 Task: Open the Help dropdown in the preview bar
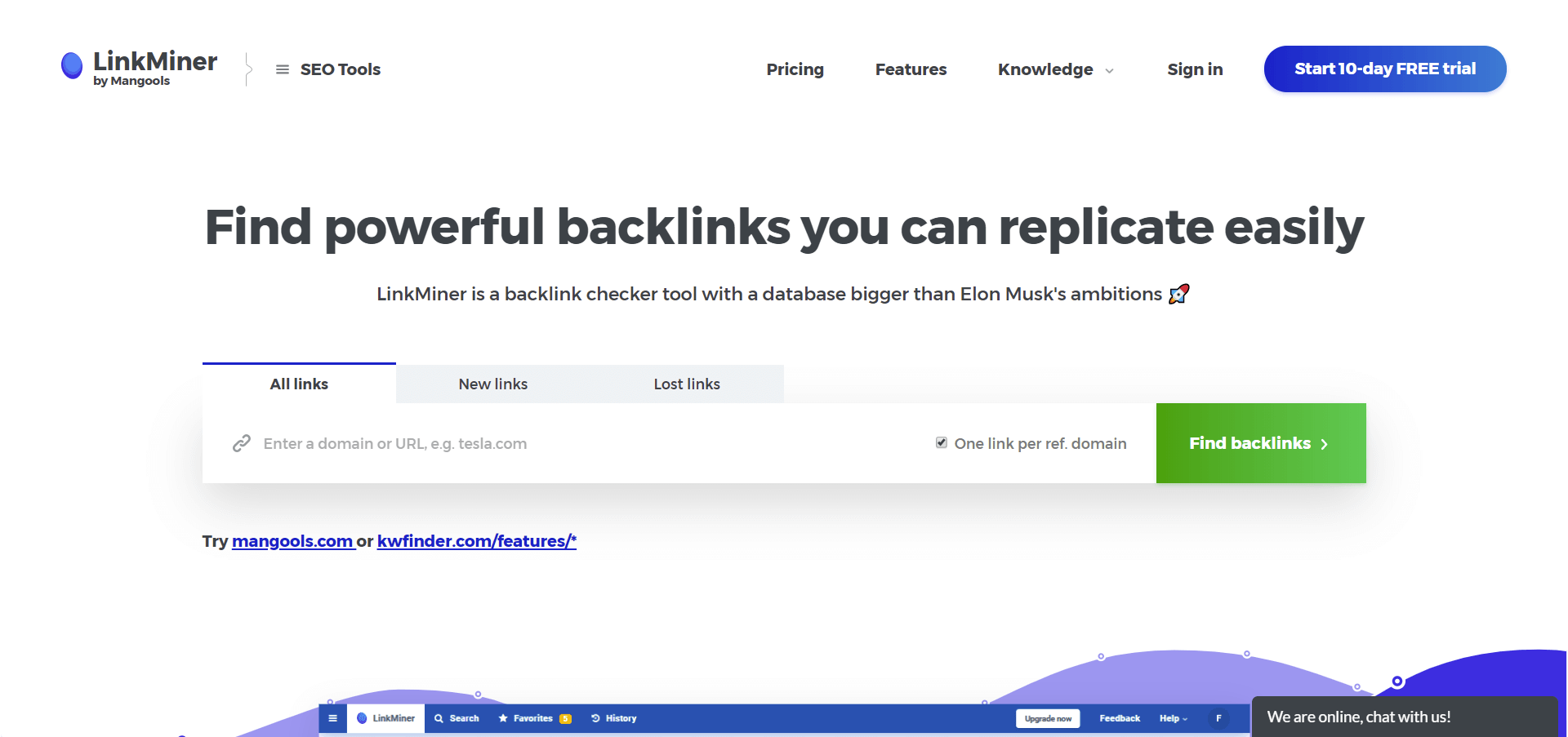(1174, 718)
